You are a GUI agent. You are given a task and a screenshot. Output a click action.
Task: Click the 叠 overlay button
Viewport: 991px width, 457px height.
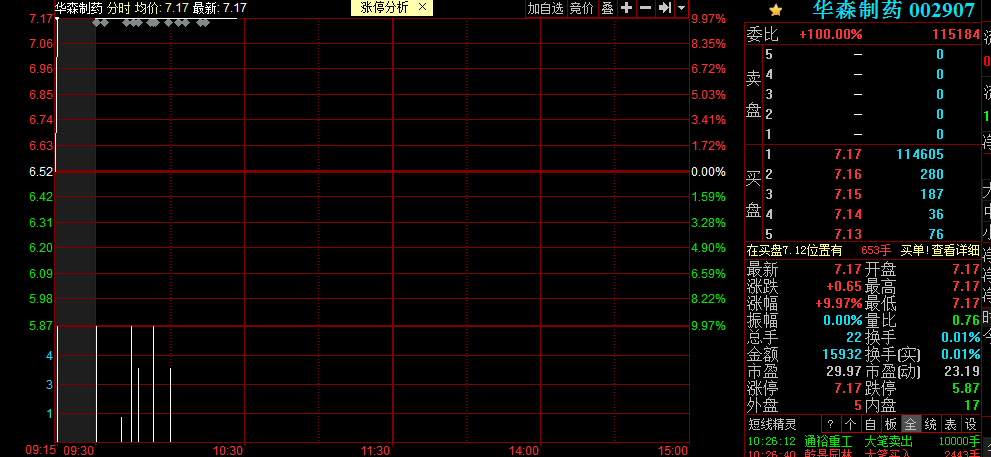(607, 8)
